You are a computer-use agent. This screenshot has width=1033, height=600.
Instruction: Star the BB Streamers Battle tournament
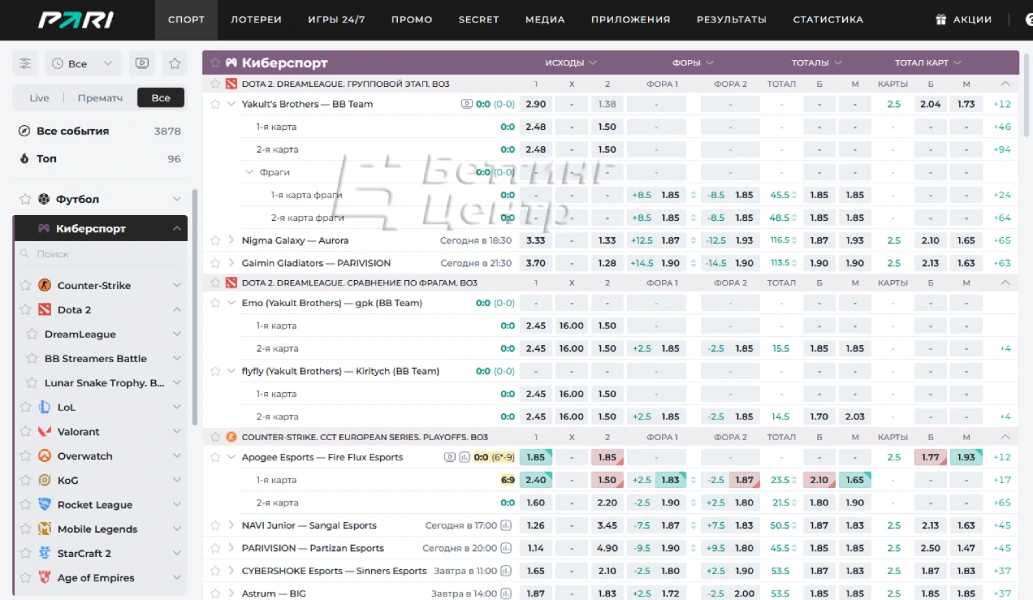(32, 358)
